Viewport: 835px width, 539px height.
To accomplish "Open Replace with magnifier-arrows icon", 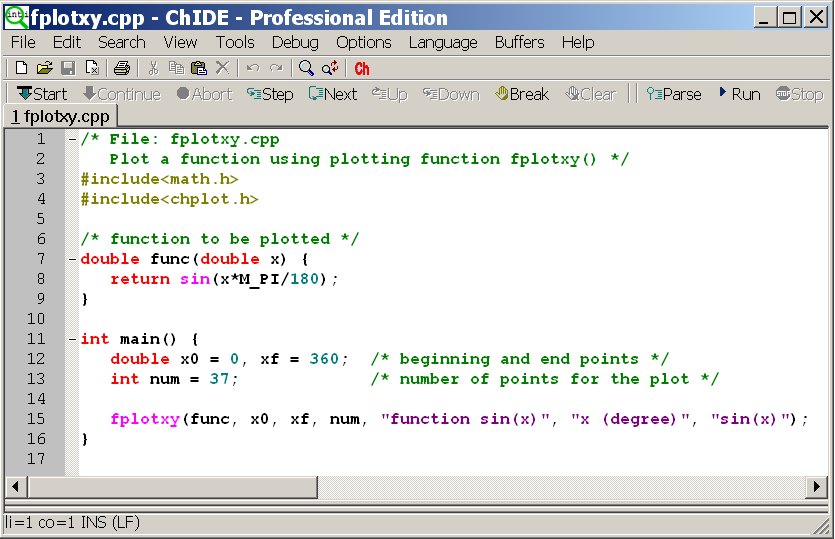I will click(x=330, y=68).
